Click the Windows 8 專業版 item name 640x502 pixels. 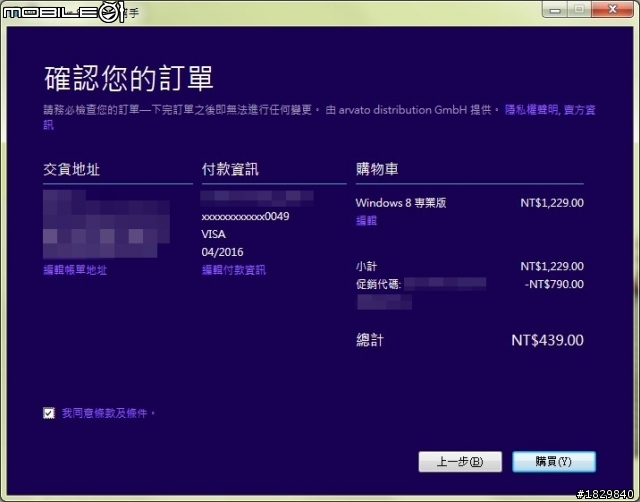[x=401, y=203]
